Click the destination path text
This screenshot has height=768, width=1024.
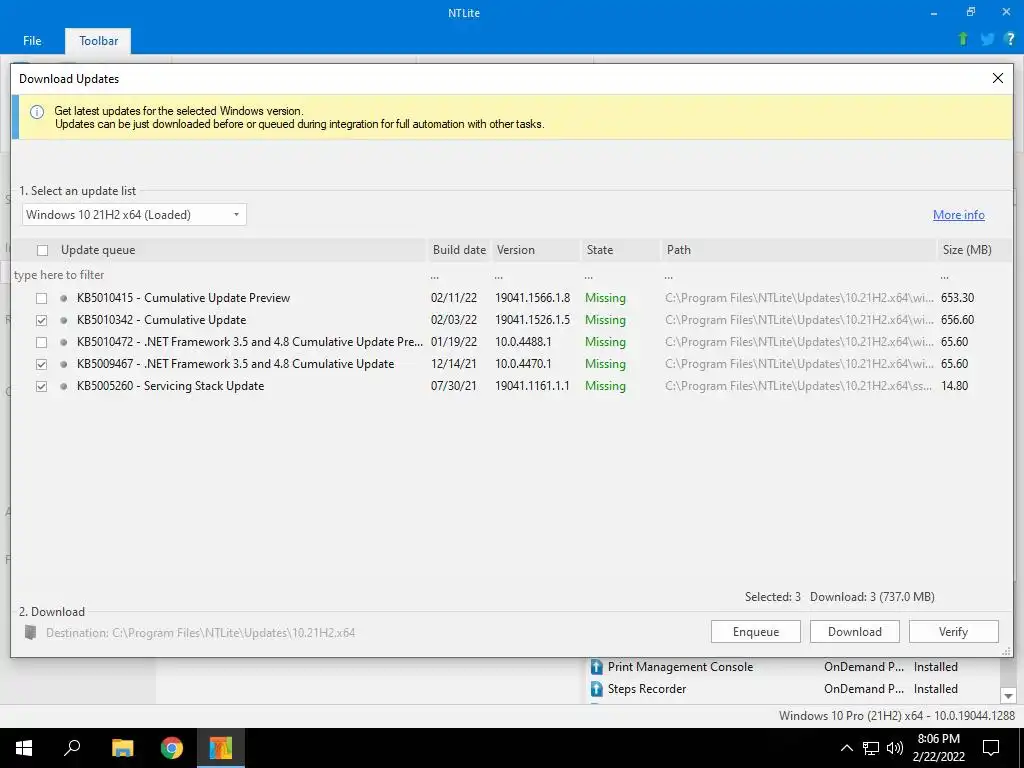200,633
